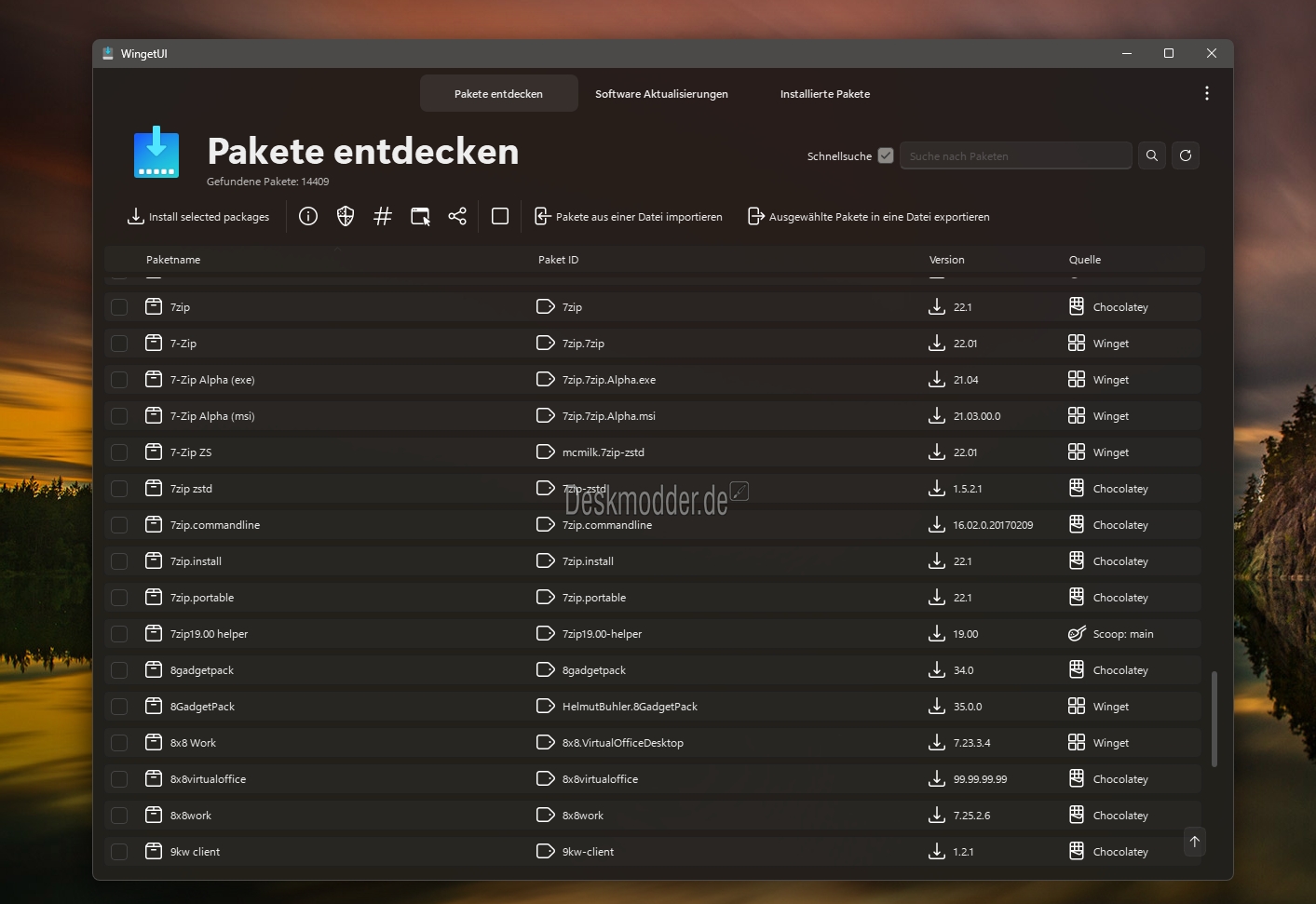Click the hash skip-check icon
Image resolution: width=1316 pixels, height=904 pixels.
point(383,216)
